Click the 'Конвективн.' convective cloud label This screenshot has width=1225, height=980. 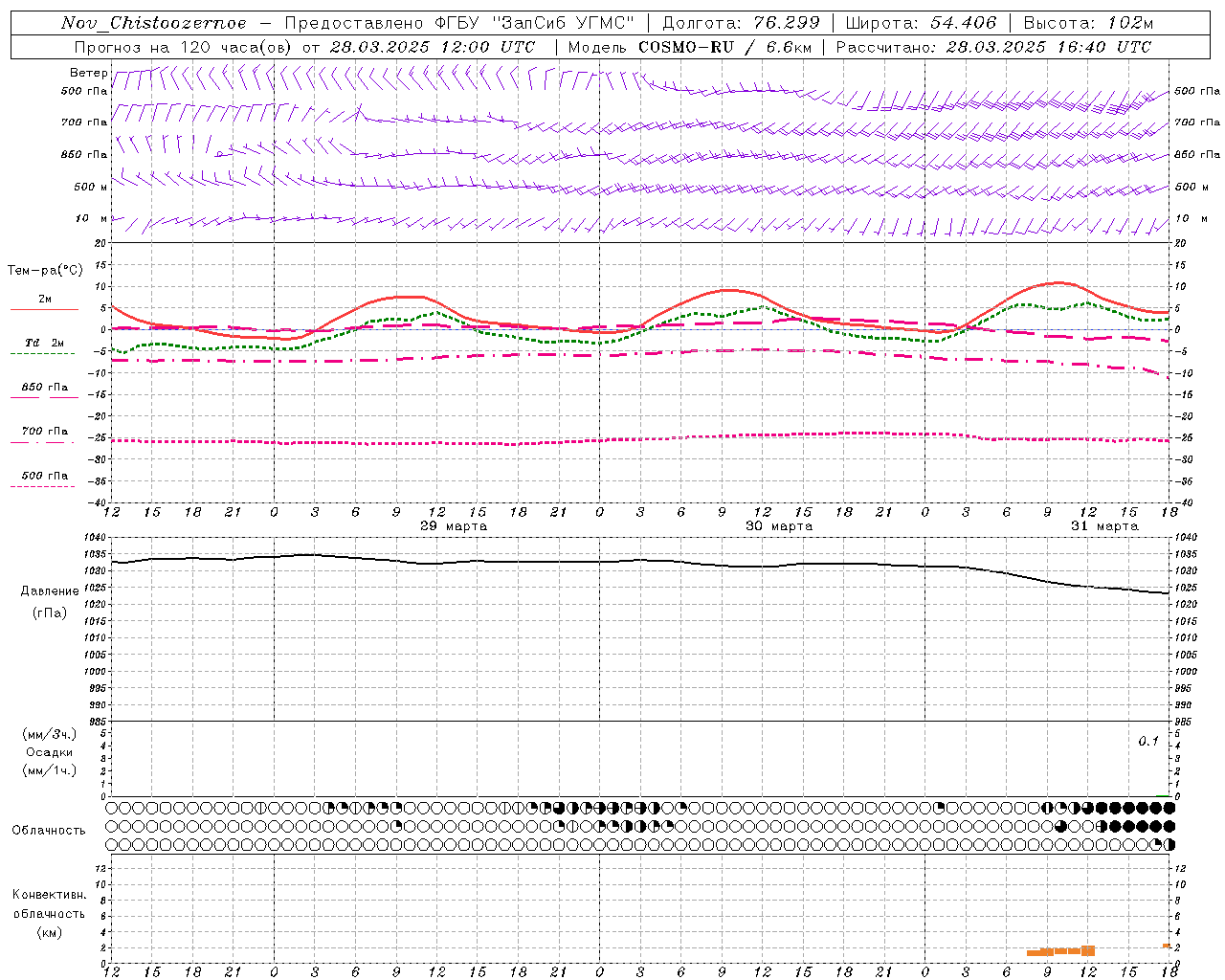point(49,895)
